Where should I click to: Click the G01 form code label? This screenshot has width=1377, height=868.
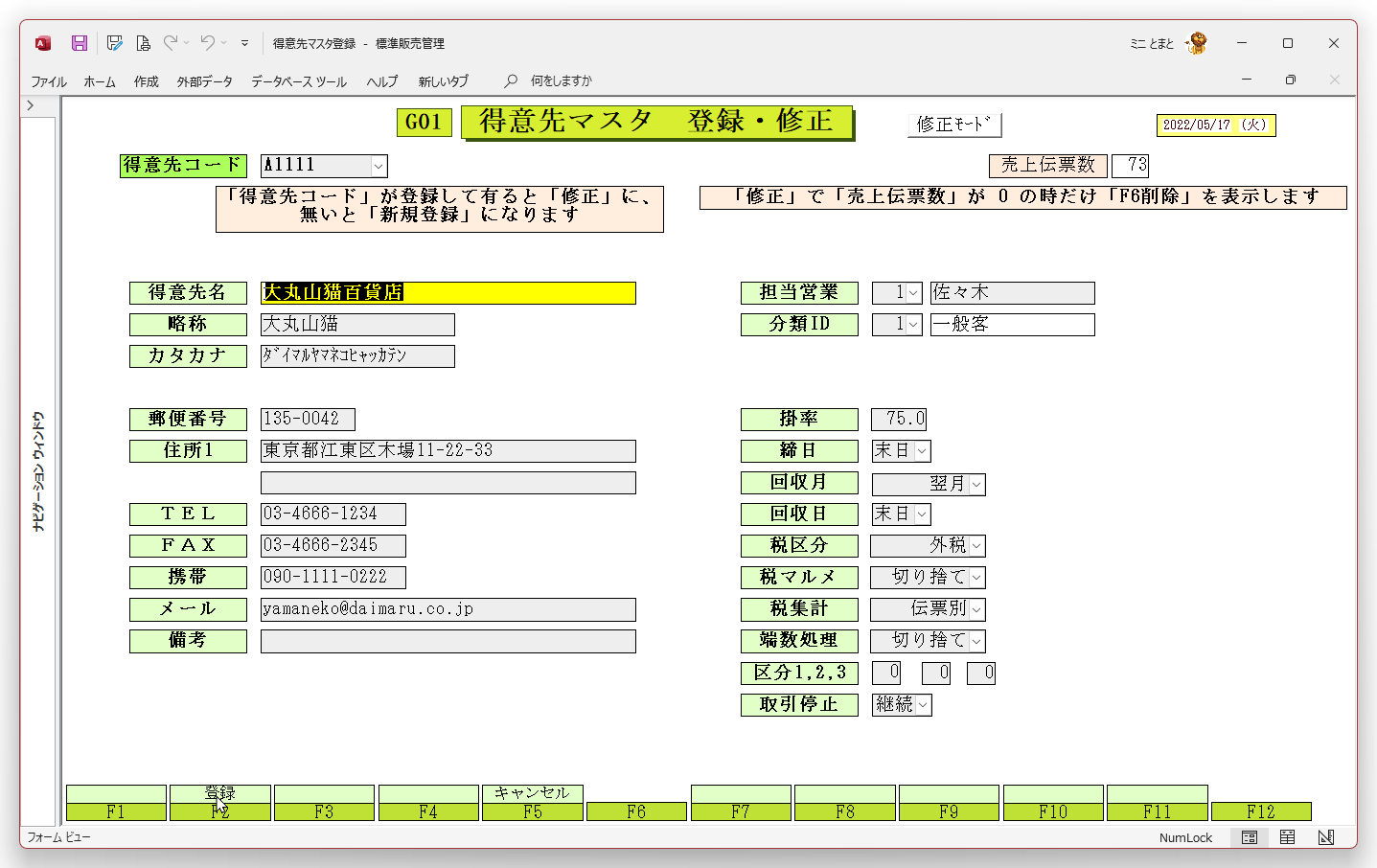(x=425, y=123)
